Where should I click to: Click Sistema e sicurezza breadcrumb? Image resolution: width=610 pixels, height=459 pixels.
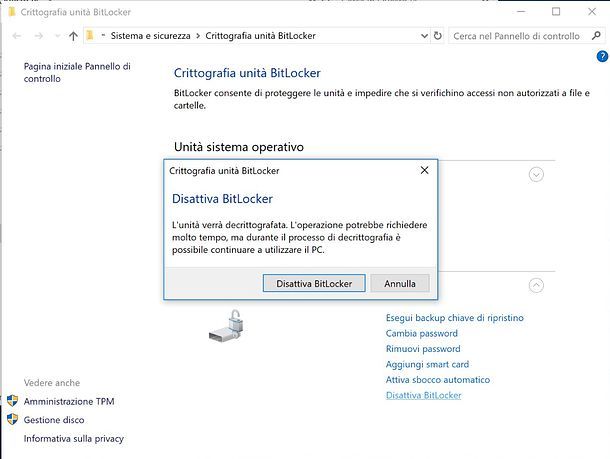pos(151,36)
